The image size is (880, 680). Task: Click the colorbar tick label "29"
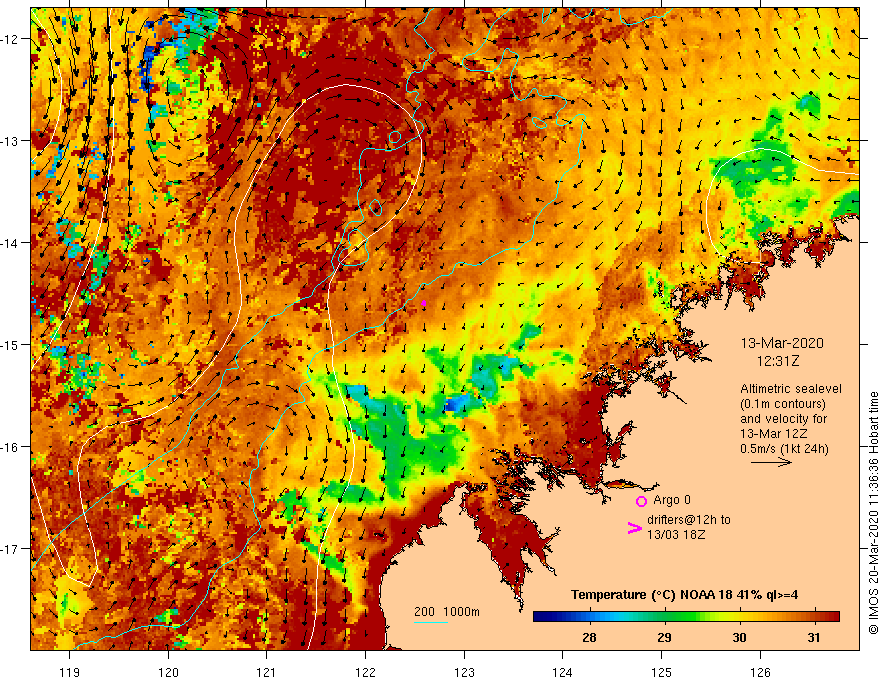(x=664, y=637)
